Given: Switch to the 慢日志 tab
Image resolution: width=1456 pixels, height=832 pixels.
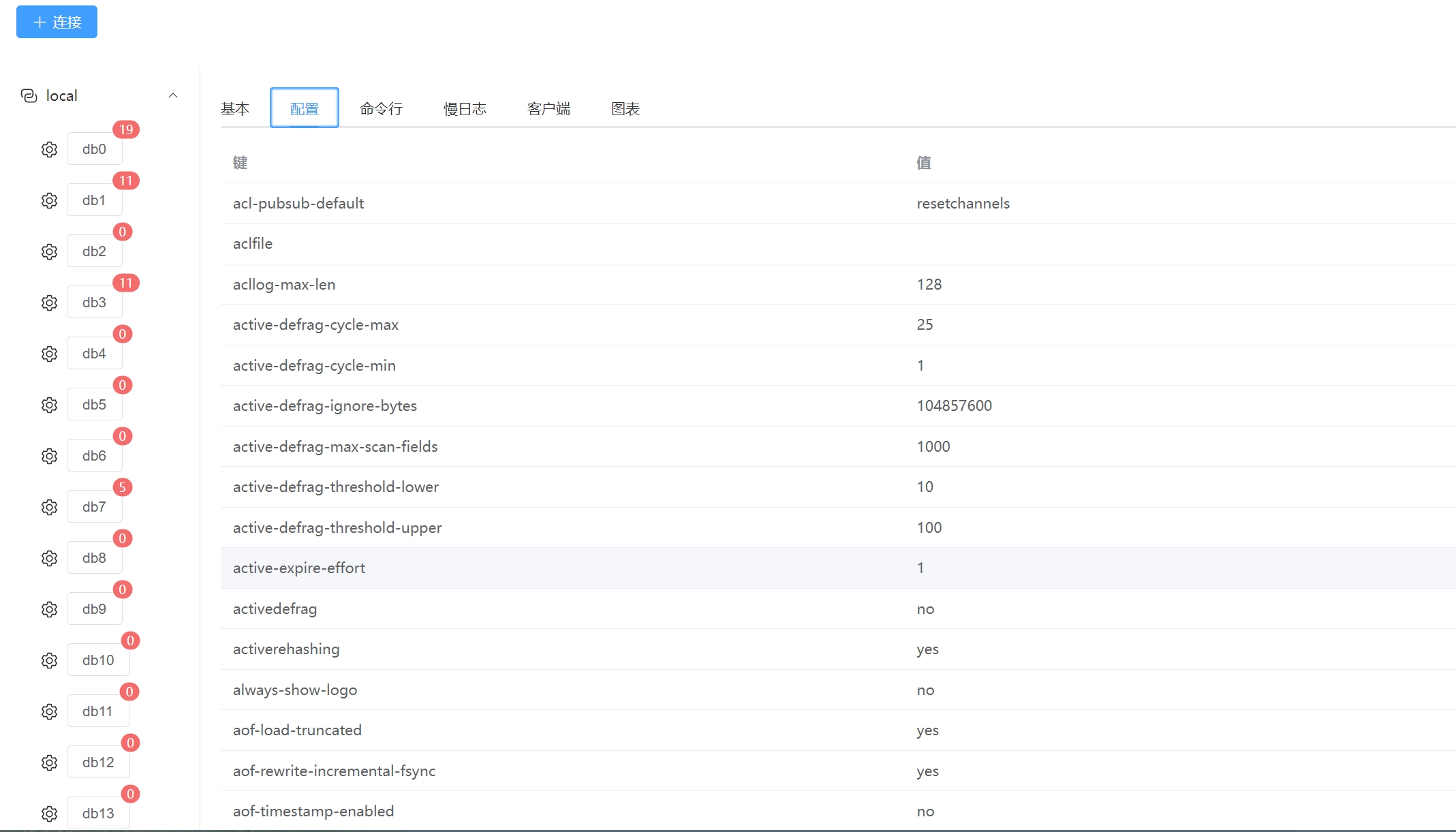Looking at the screenshot, I should point(465,108).
